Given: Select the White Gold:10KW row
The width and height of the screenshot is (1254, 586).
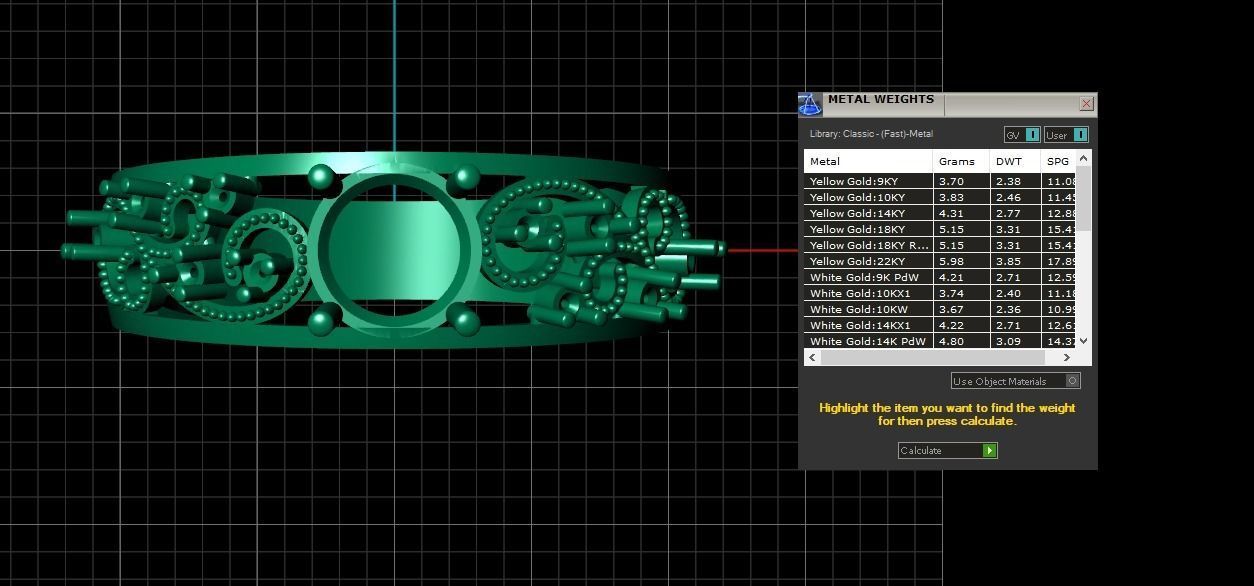Looking at the screenshot, I should pyautogui.click(x=940, y=309).
